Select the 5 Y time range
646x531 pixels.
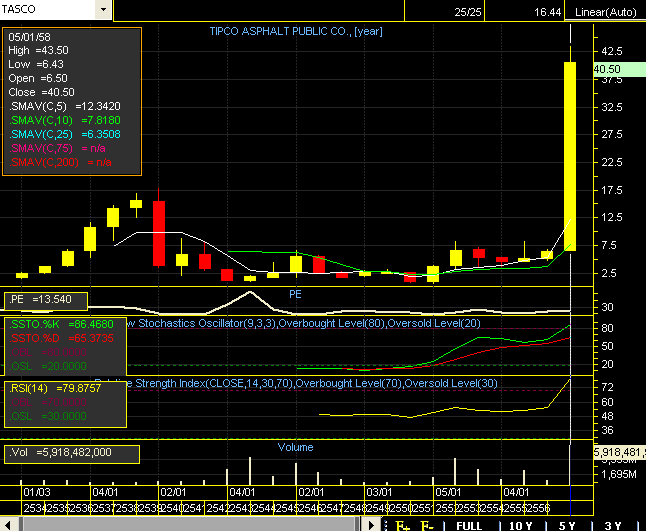[567, 526]
